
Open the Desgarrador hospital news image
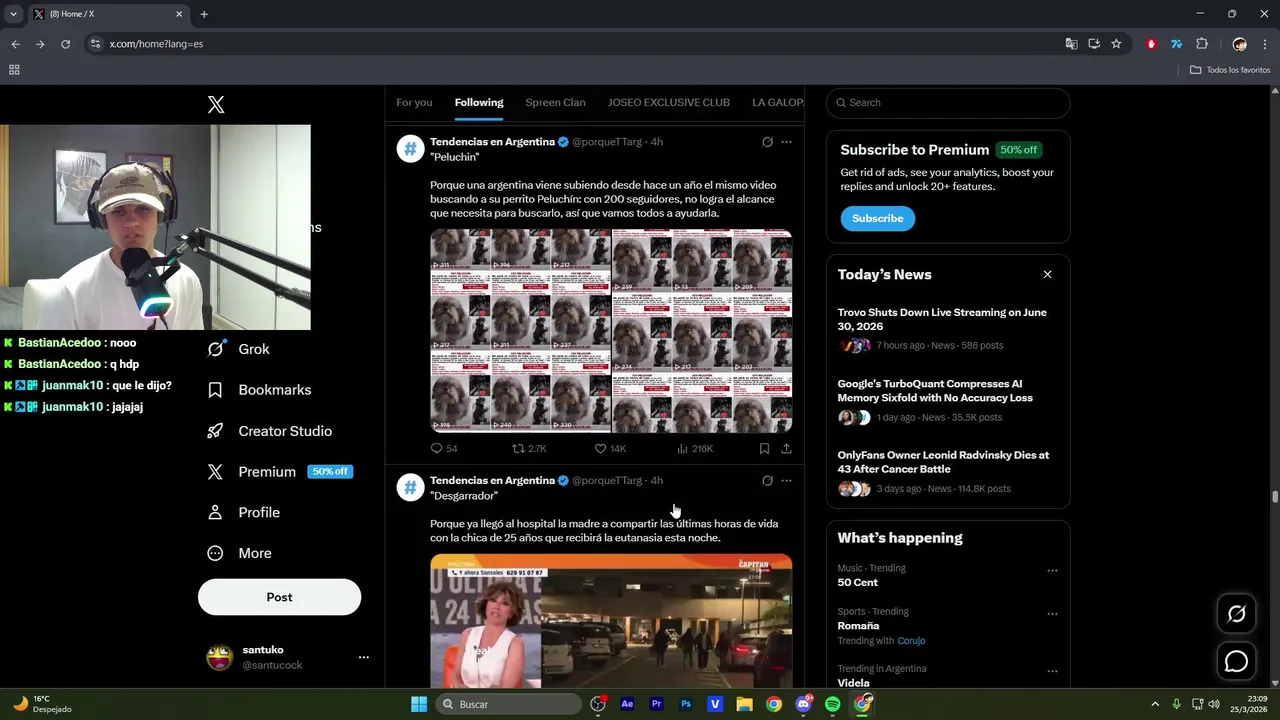(x=611, y=621)
